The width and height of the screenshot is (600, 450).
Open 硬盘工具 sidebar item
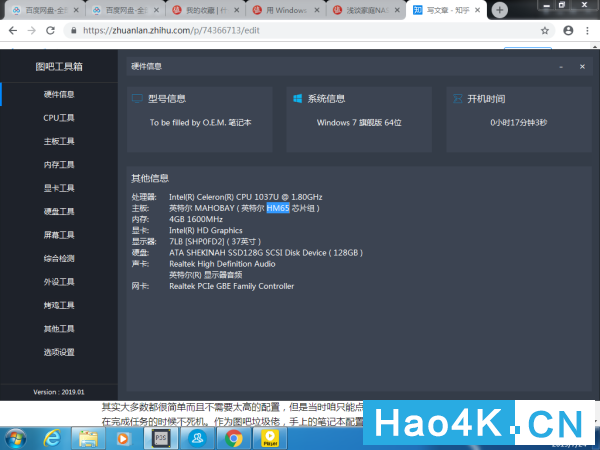tap(59, 211)
